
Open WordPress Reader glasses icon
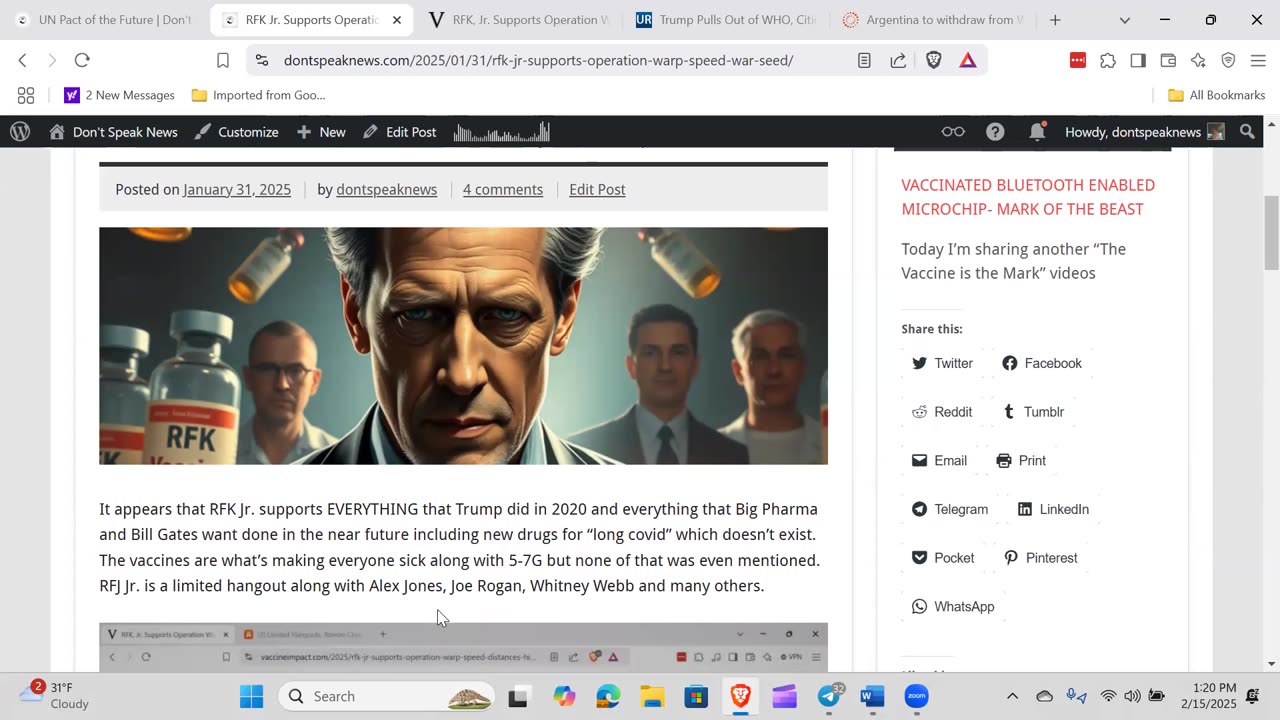pyautogui.click(x=953, y=132)
